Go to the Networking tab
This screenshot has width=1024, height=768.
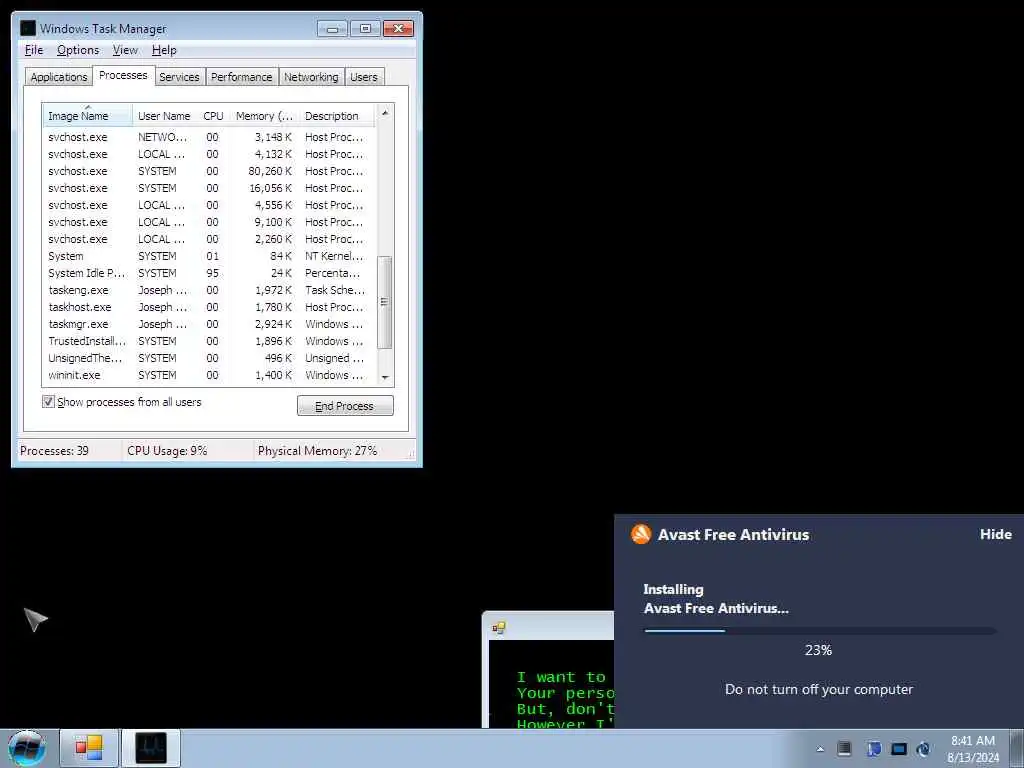pyautogui.click(x=312, y=77)
